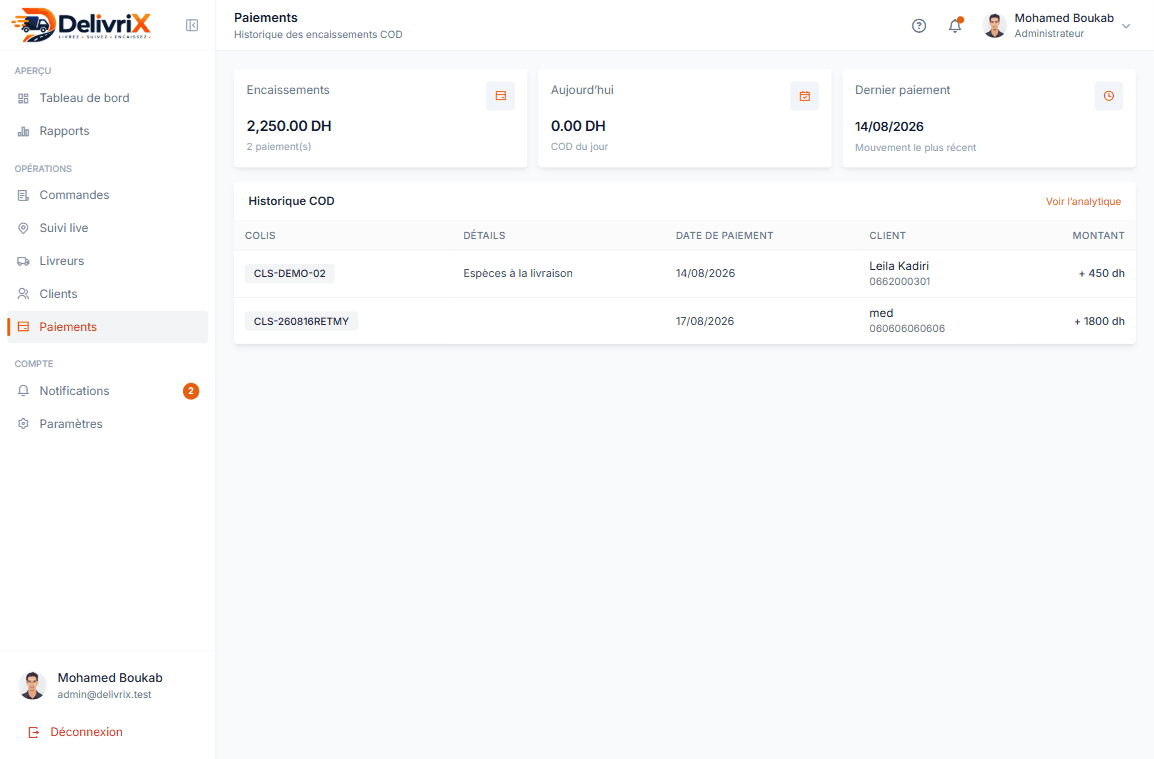The image size is (1154, 759).
Task: Click the Paramètres gear icon
Action: pos(24,424)
